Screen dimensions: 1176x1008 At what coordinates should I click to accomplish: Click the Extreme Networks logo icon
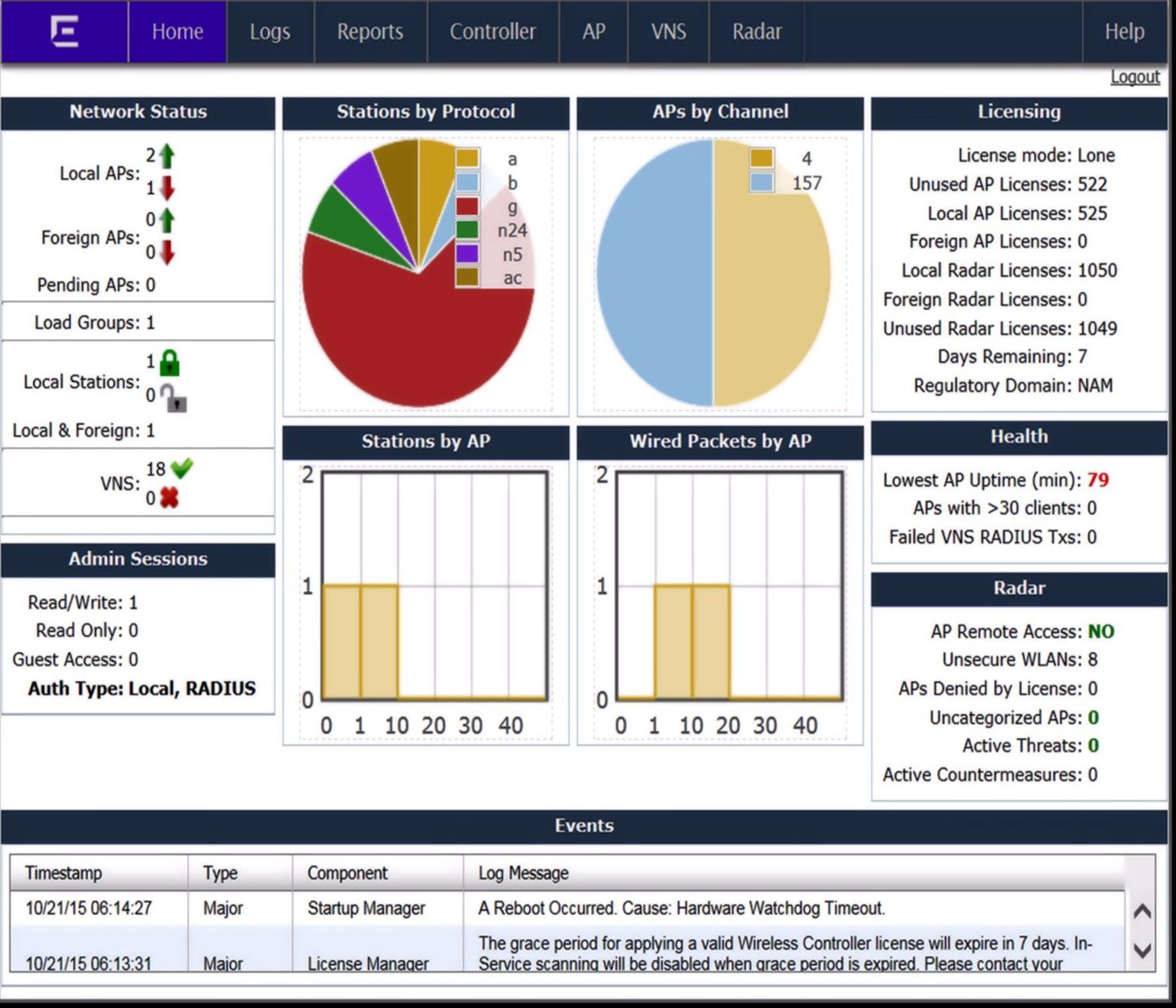64,32
